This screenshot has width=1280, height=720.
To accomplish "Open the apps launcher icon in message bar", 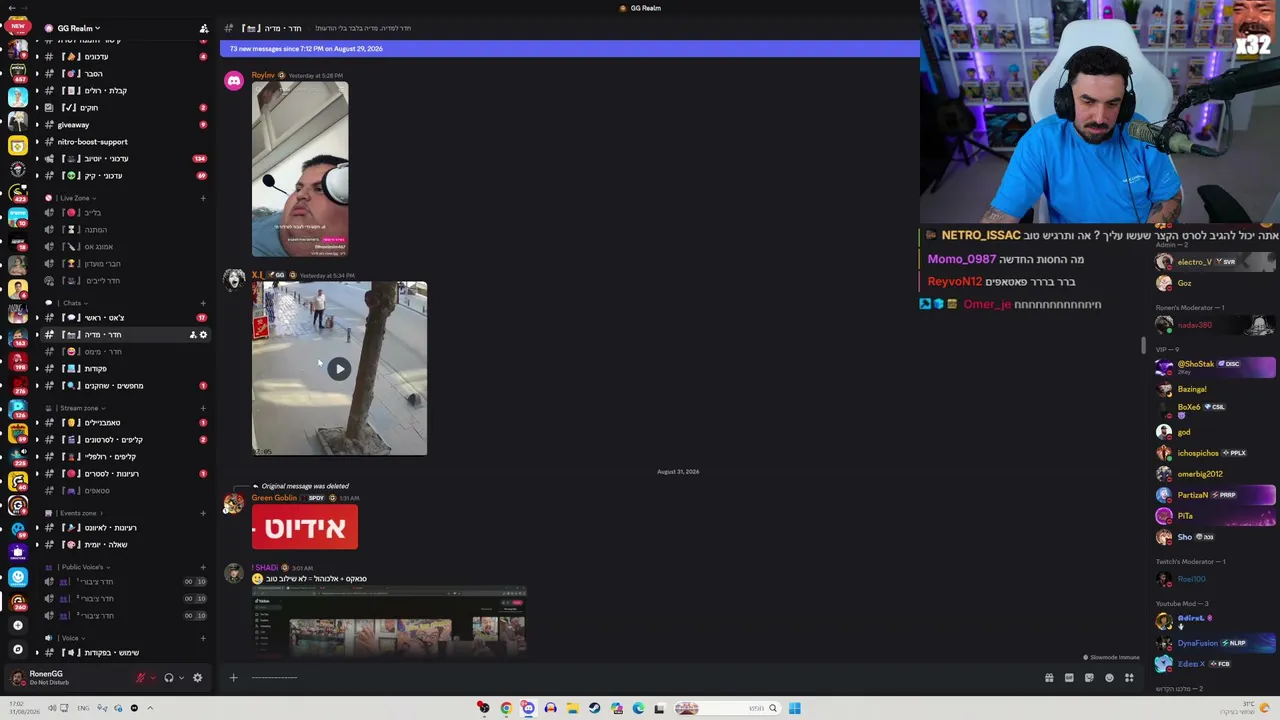I will [x=1129, y=678].
